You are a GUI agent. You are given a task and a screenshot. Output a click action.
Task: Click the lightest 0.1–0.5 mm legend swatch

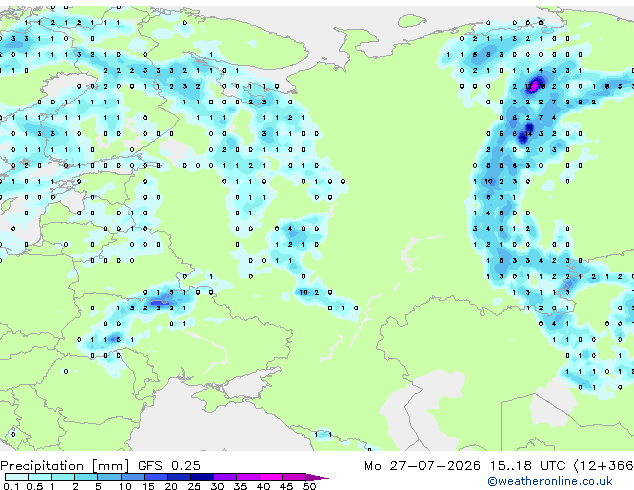pos(17,477)
